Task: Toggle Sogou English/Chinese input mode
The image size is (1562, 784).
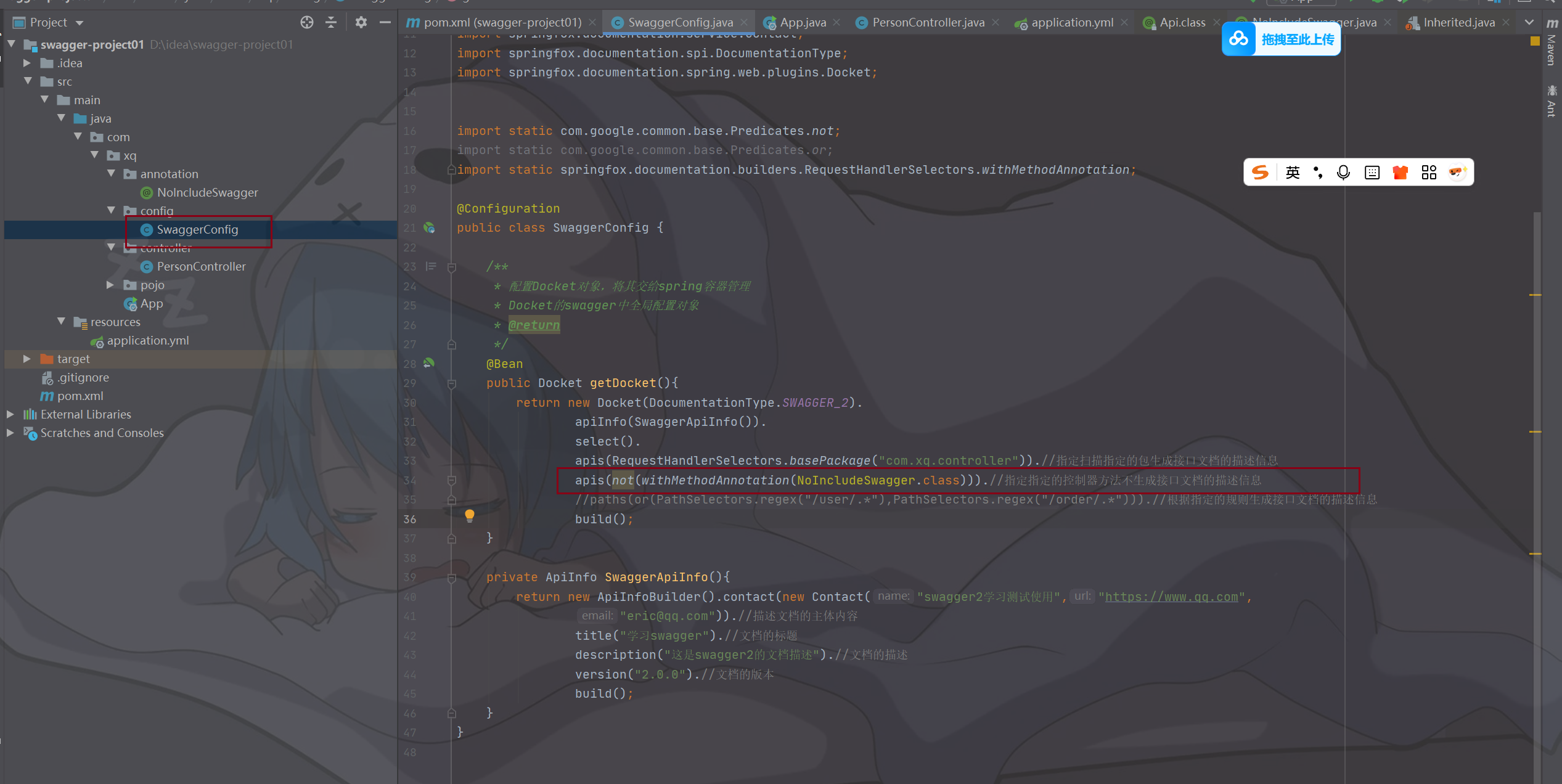Action: point(1293,173)
